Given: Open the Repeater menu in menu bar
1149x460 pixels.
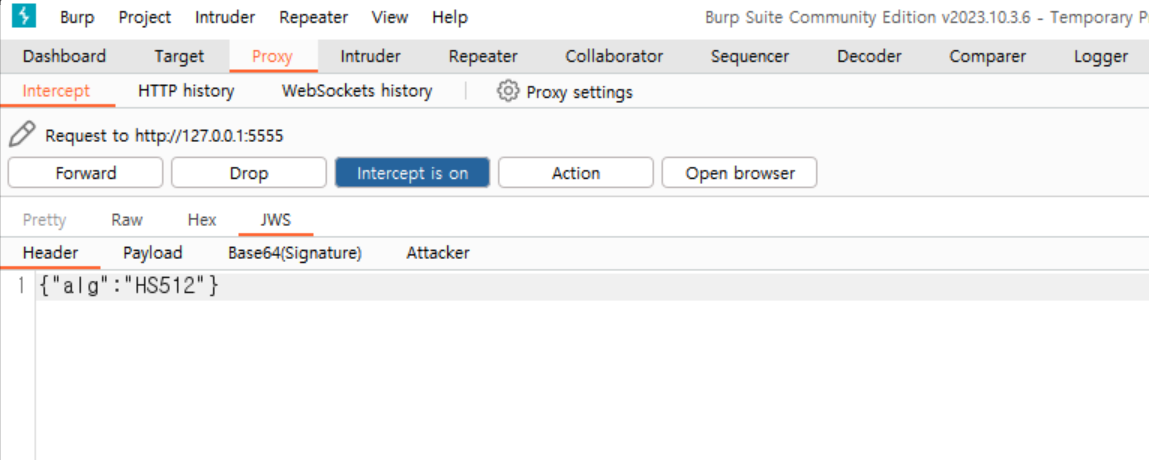Looking at the screenshot, I should tap(314, 18).
